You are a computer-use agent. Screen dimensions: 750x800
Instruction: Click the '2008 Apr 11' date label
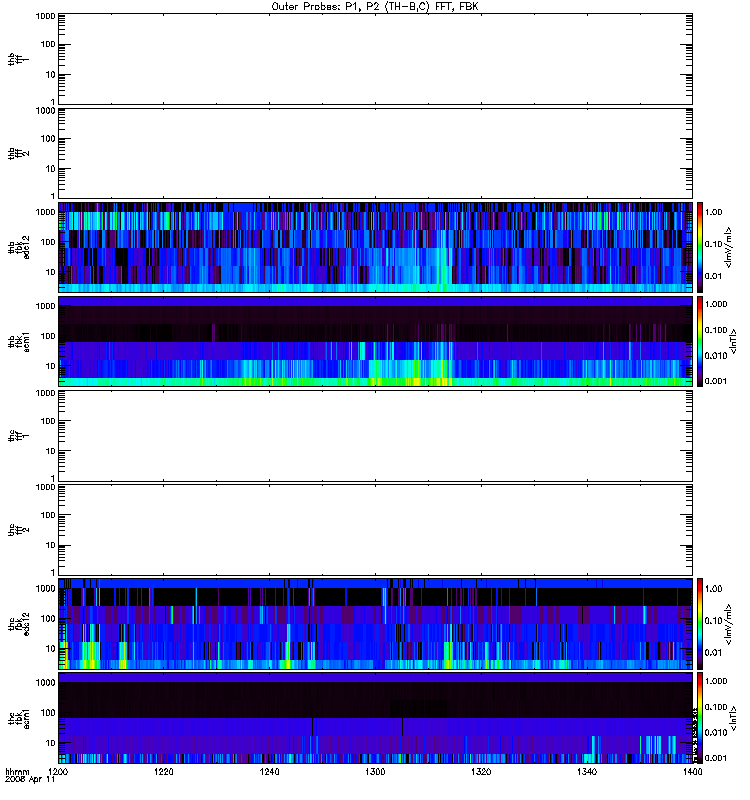click(x=30, y=780)
